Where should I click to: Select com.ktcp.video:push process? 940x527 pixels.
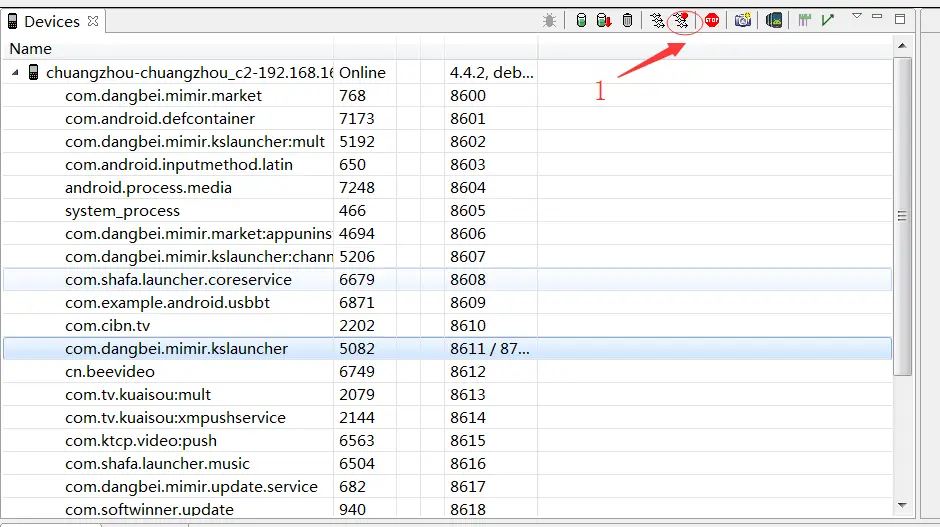click(x=447, y=441)
